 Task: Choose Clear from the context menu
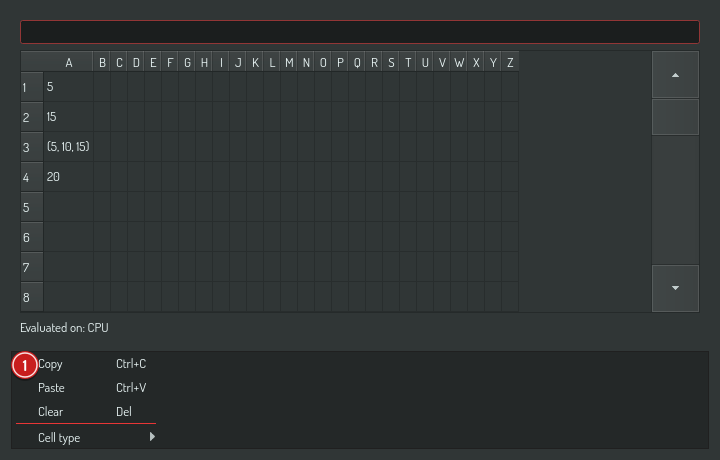click(85, 412)
